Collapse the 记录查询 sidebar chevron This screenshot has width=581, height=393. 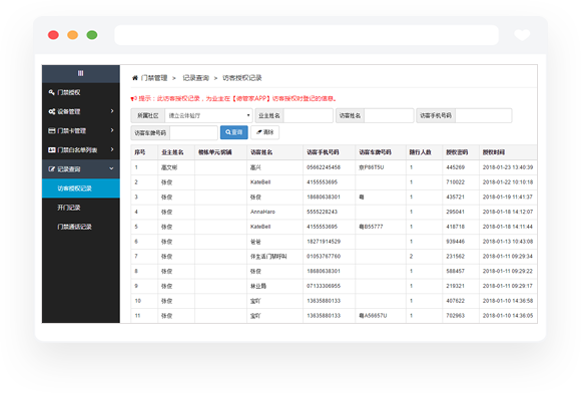tap(112, 169)
